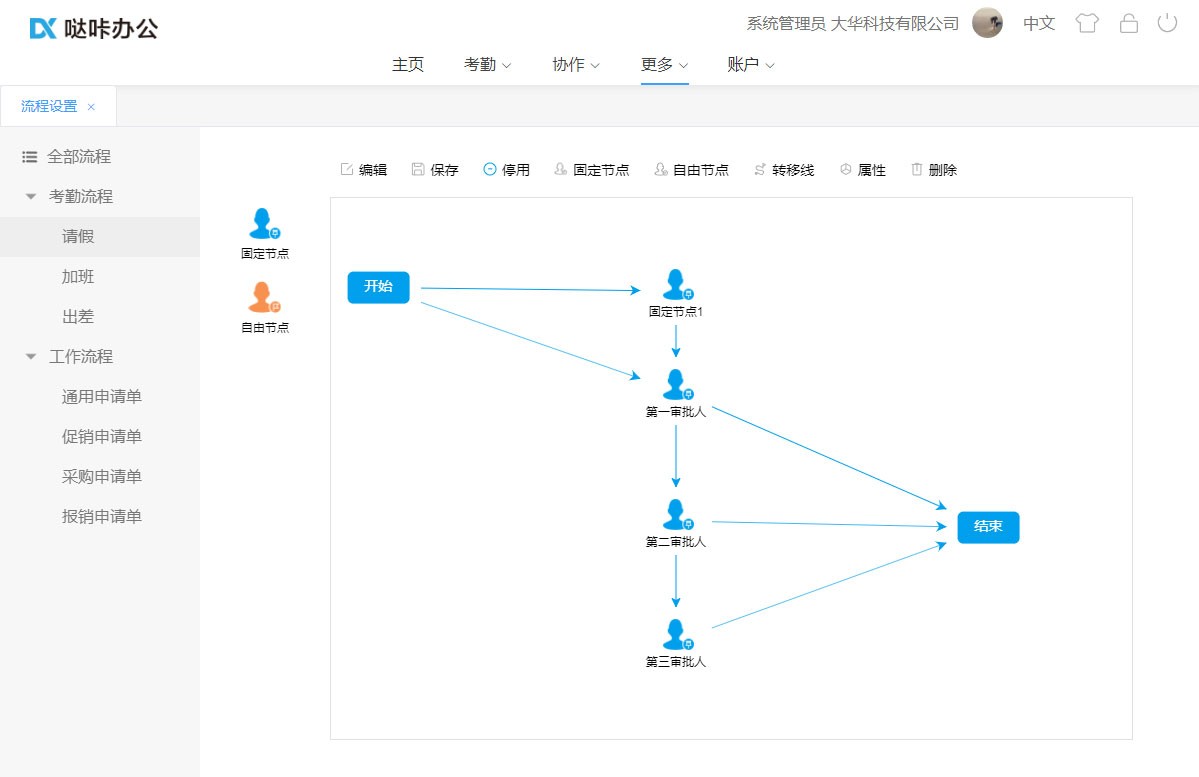This screenshot has height=777, width=1199.
Task: Open the 更多 navigation menu
Action: [x=664, y=65]
